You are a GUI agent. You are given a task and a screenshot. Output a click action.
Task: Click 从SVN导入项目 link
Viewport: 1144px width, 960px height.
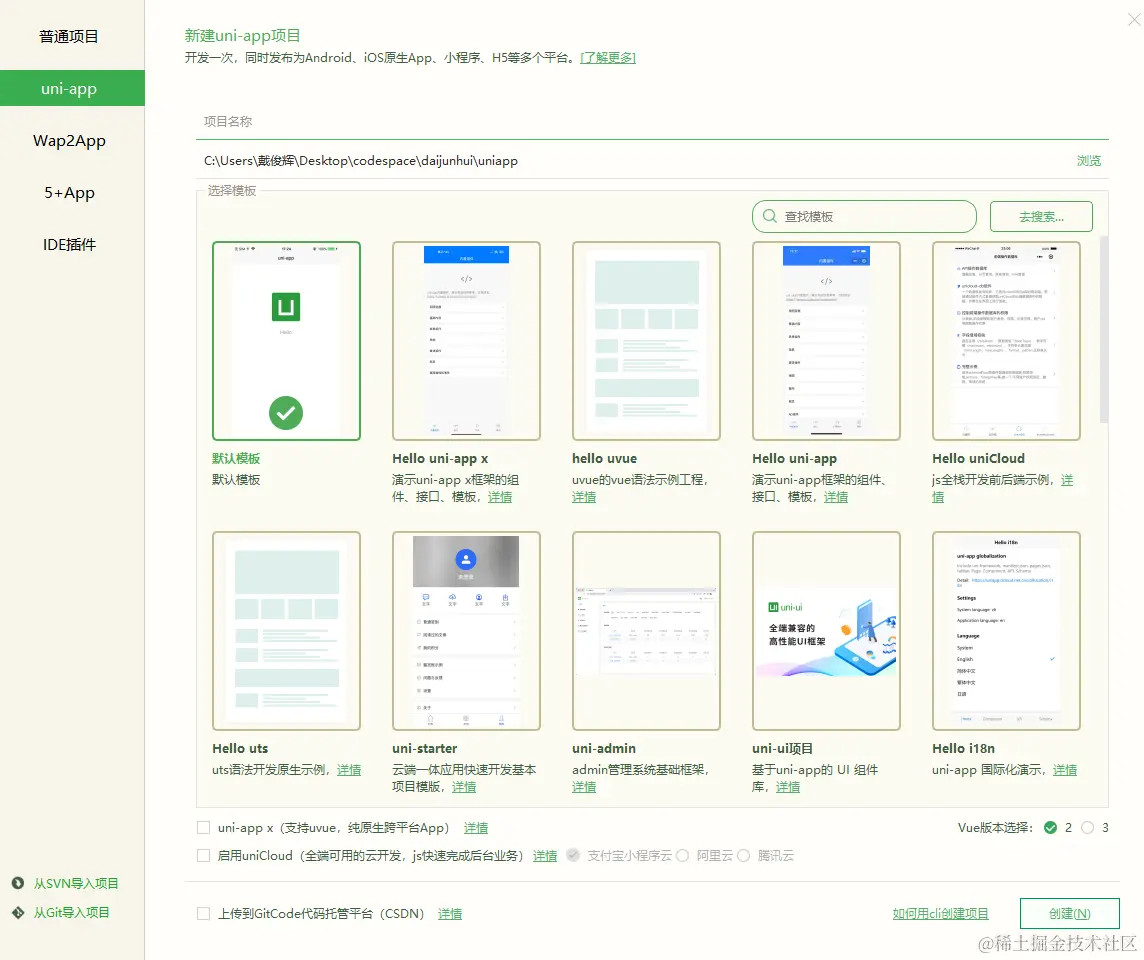tap(76, 883)
